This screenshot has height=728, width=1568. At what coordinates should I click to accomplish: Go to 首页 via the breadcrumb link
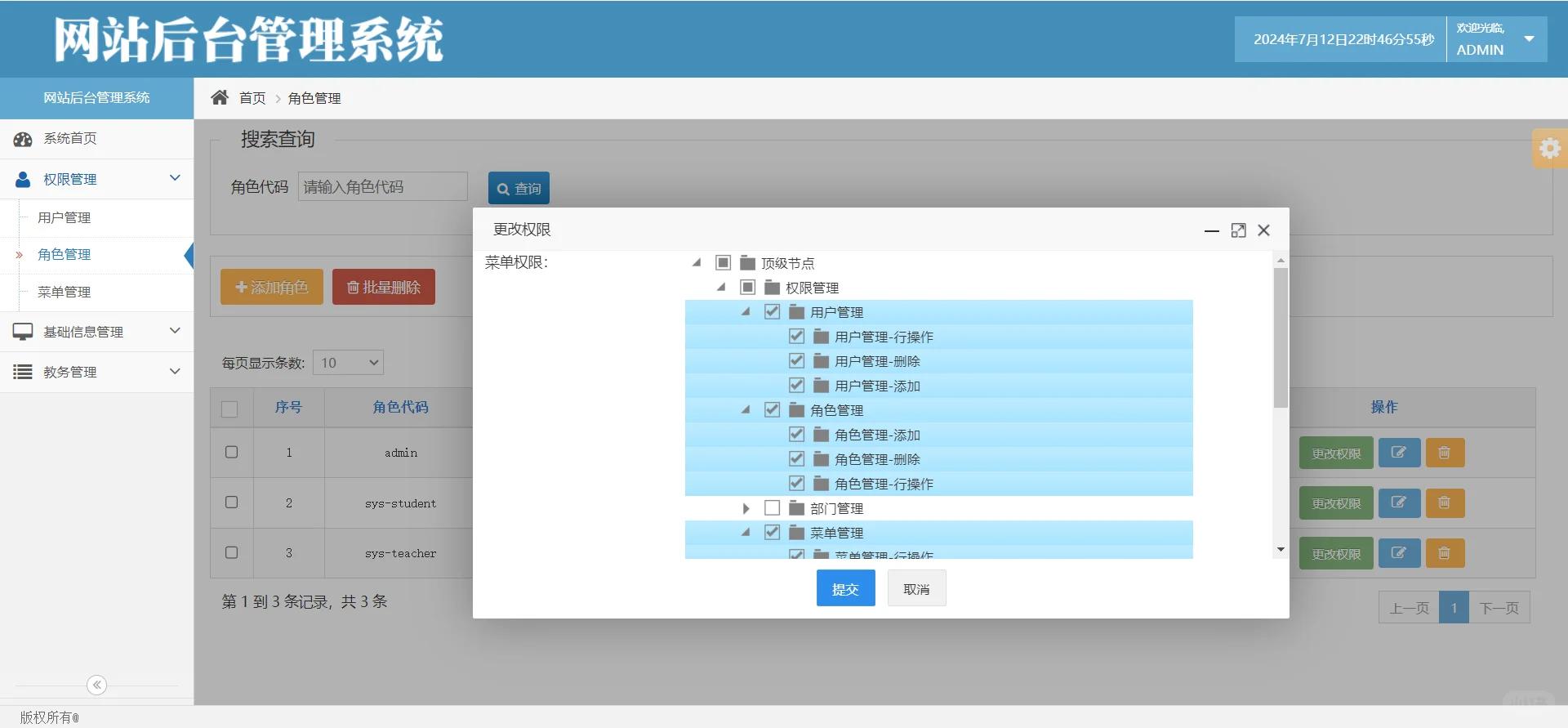click(x=252, y=98)
